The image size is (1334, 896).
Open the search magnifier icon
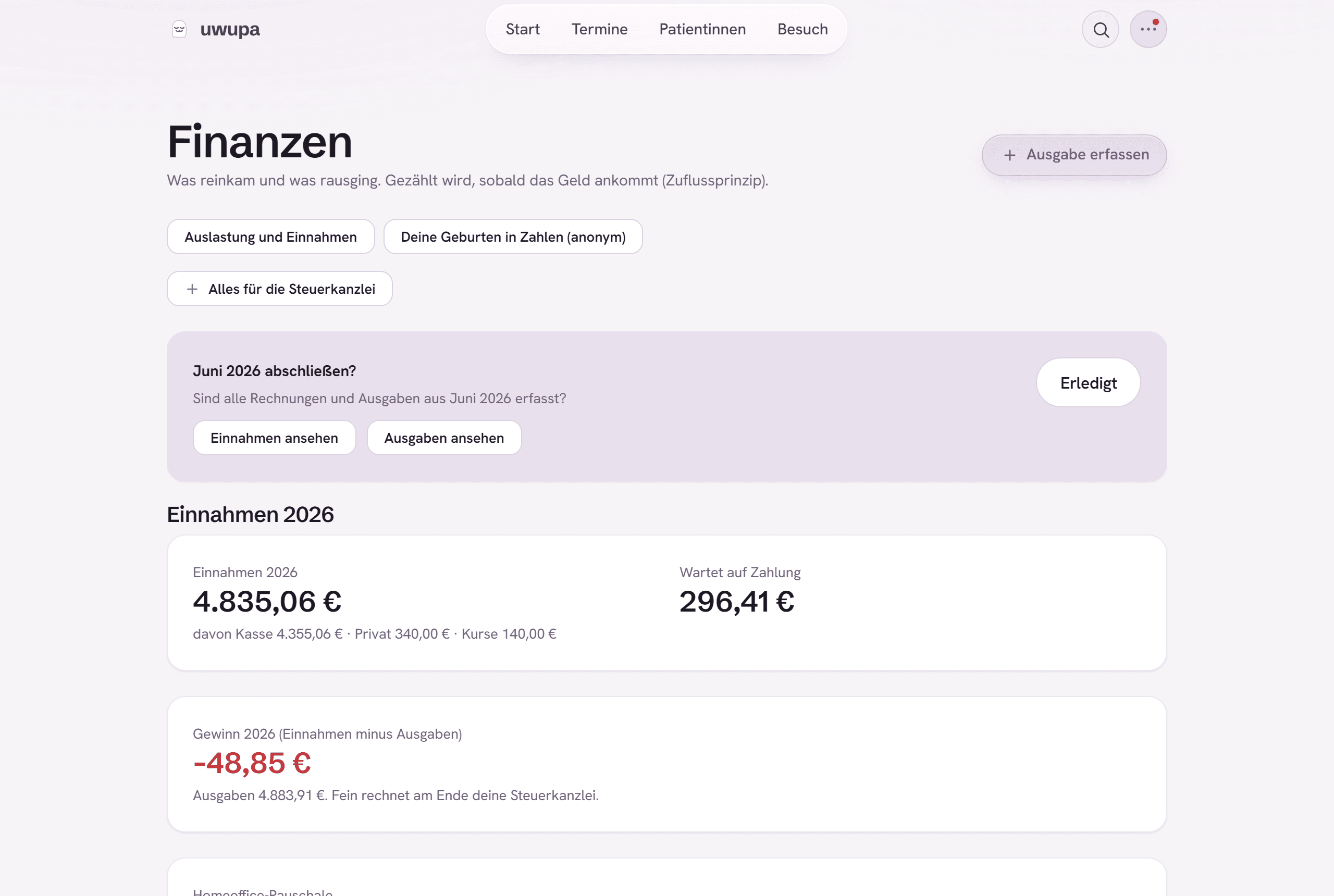tap(1100, 29)
